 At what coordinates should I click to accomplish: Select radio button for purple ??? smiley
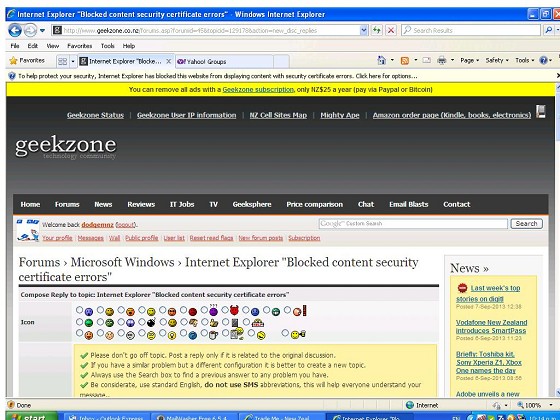[x=204, y=310]
